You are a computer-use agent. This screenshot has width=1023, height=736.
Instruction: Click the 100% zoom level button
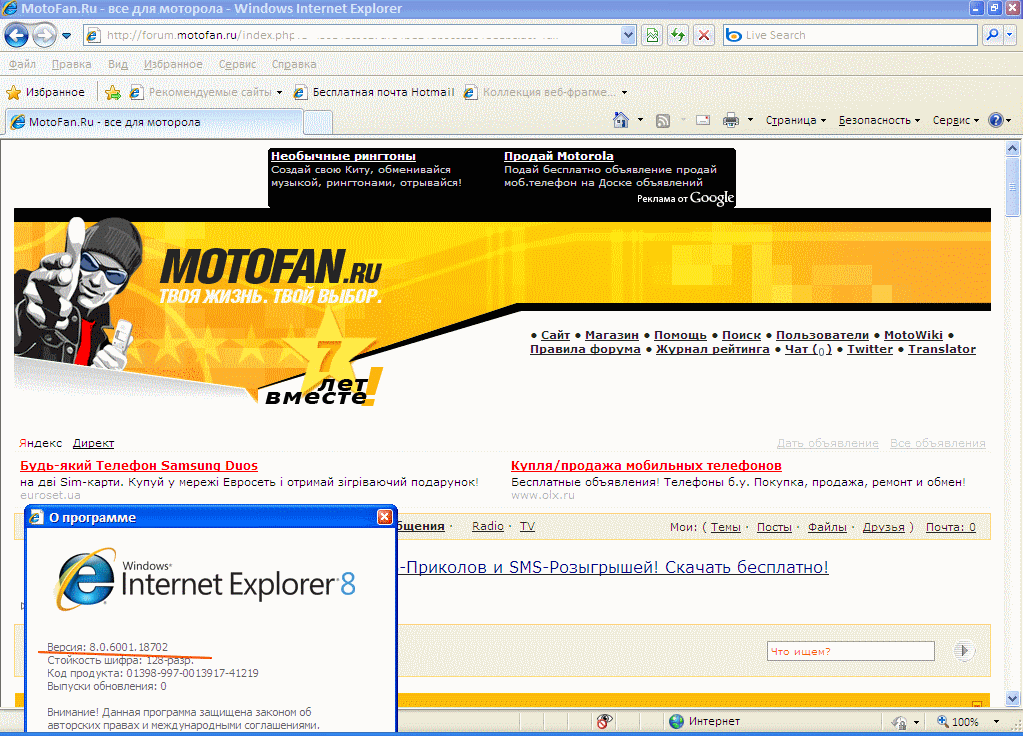[958, 722]
